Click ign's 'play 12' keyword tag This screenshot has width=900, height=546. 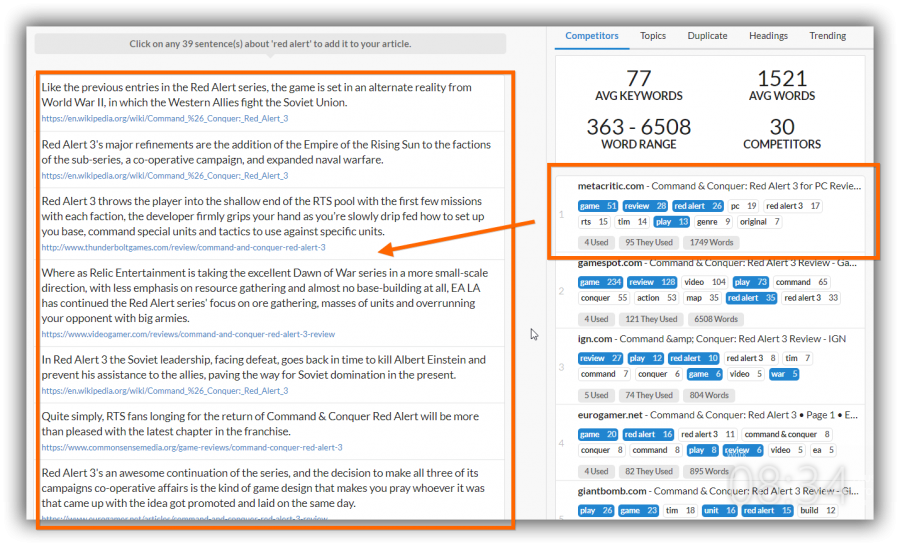click(x=646, y=358)
